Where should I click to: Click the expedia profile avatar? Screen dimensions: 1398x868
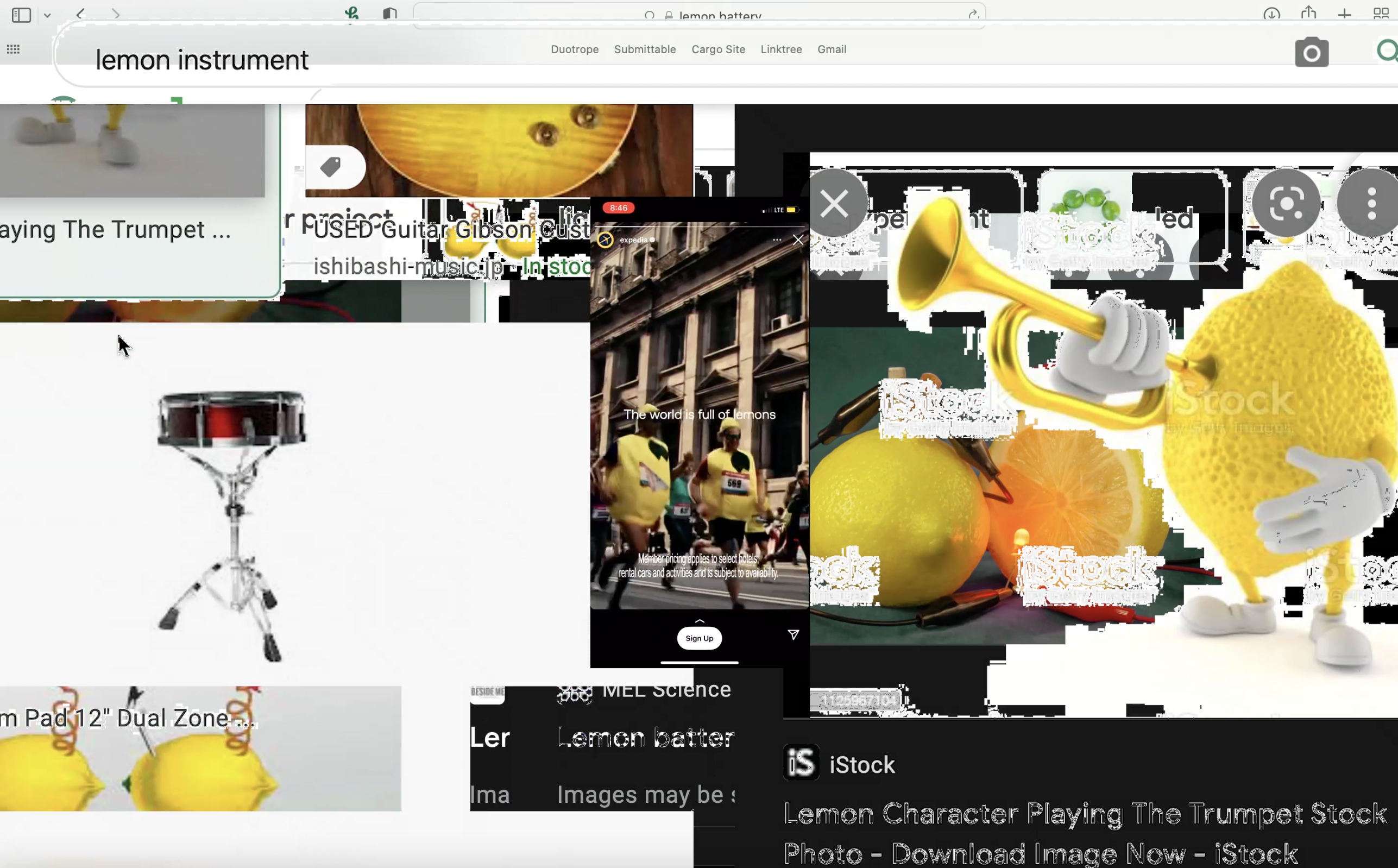tap(604, 240)
